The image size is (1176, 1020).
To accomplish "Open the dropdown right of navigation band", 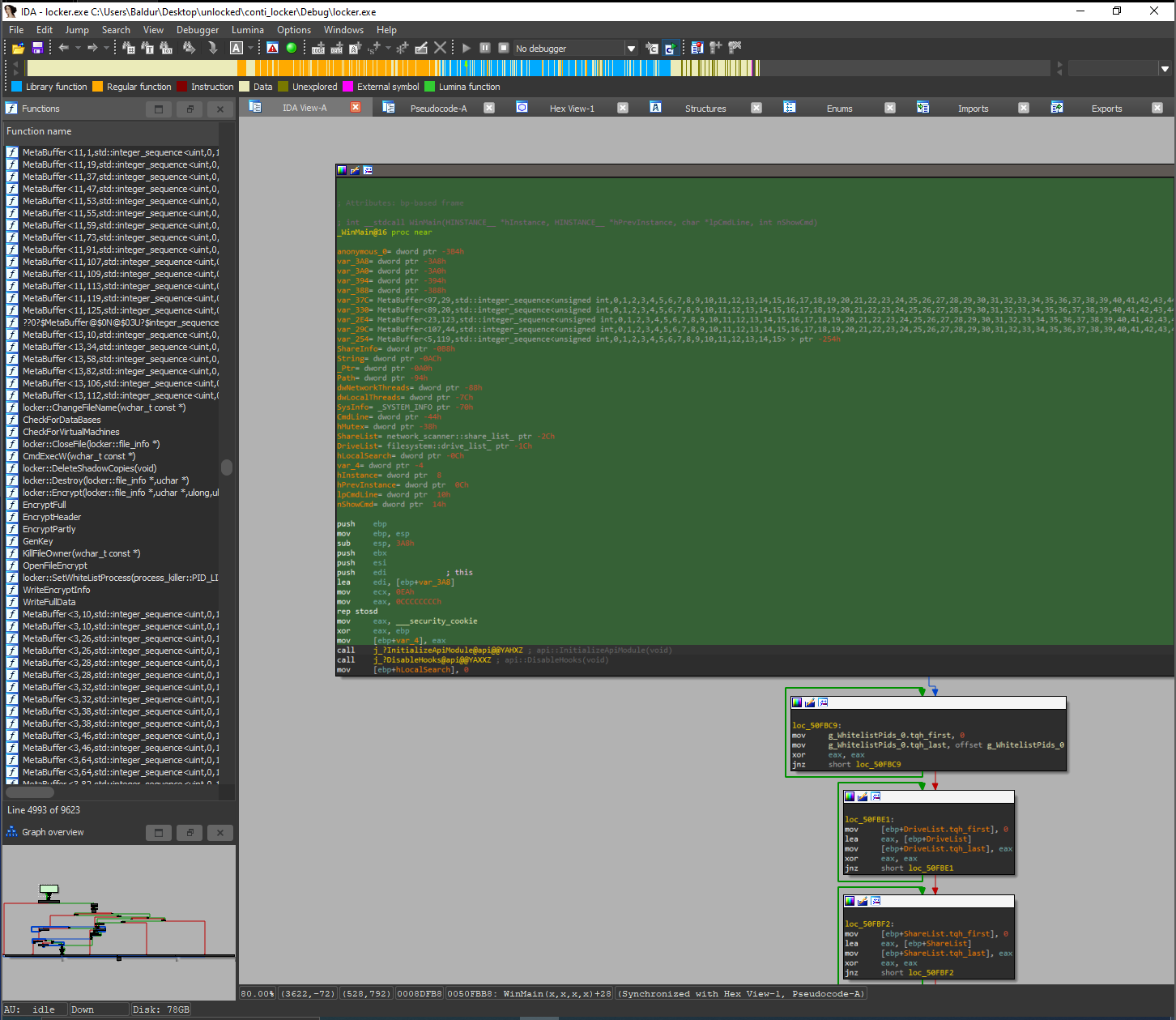I will [1165, 69].
